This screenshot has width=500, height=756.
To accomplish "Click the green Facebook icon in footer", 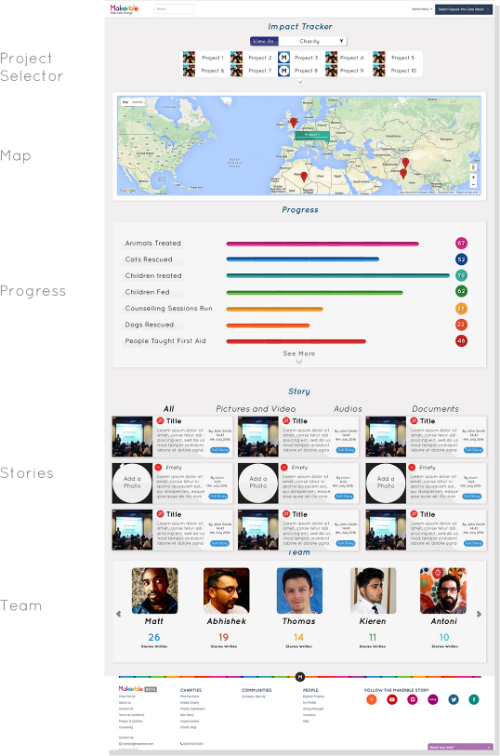I will pyautogui.click(x=474, y=699).
